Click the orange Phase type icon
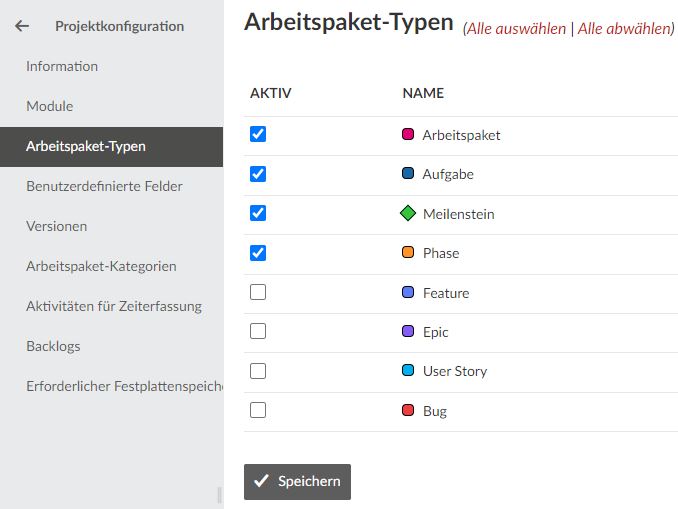The height and width of the screenshot is (509, 678). click(407, 253)
